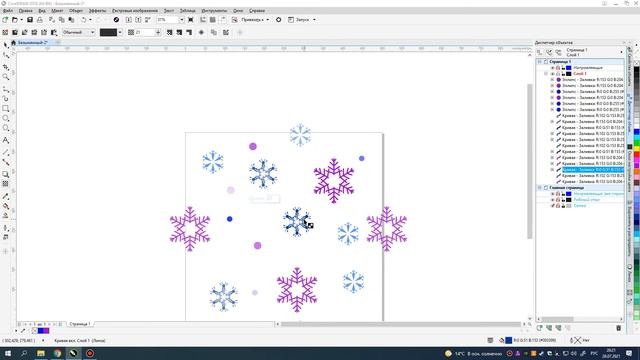Toggle visibility eye of Сетка layer
Image resolution: width=640 pixels, height=360 pixels.
[x=553, y=206]
